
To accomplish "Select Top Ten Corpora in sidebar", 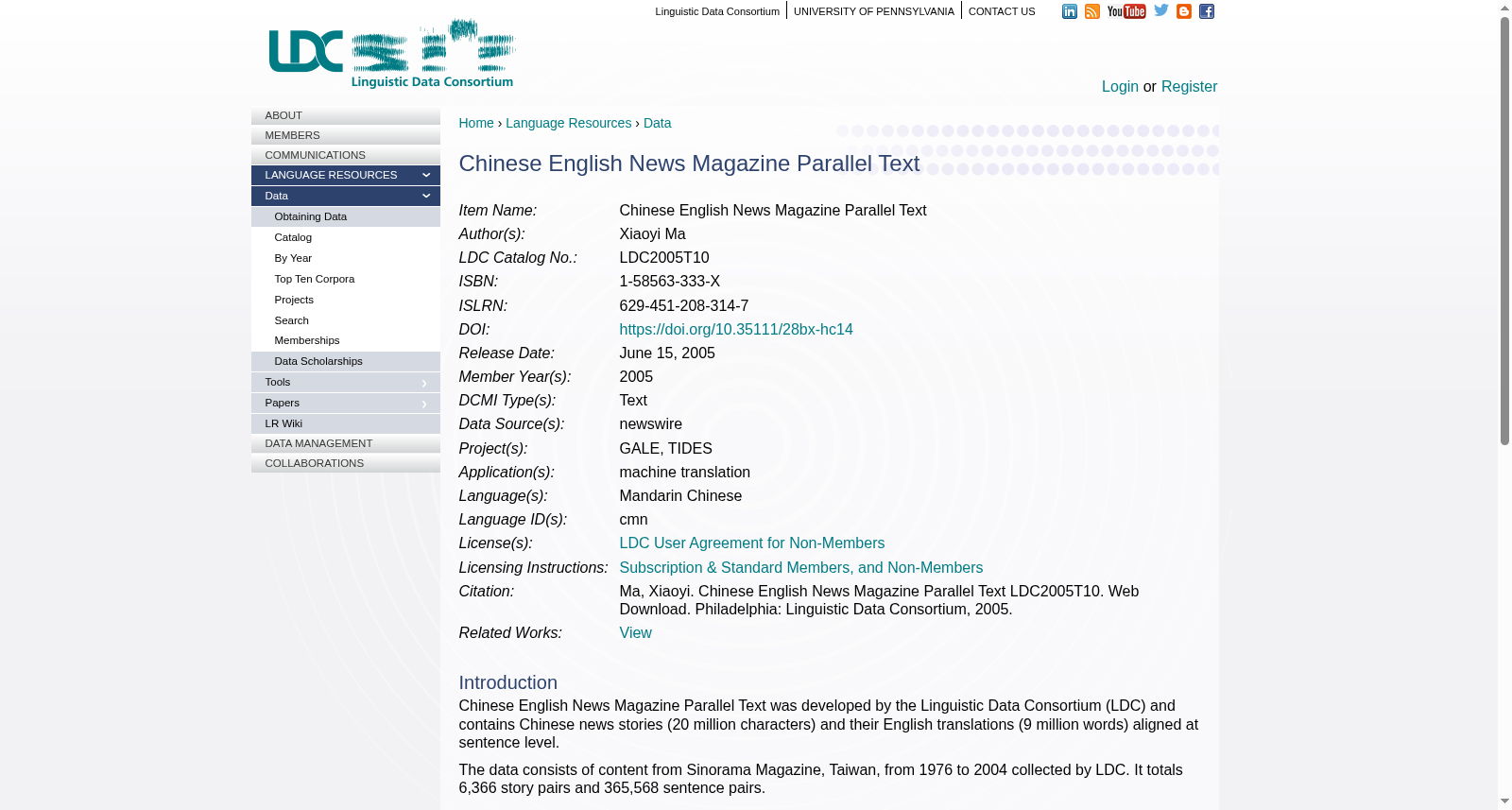I will coord(346,279).
